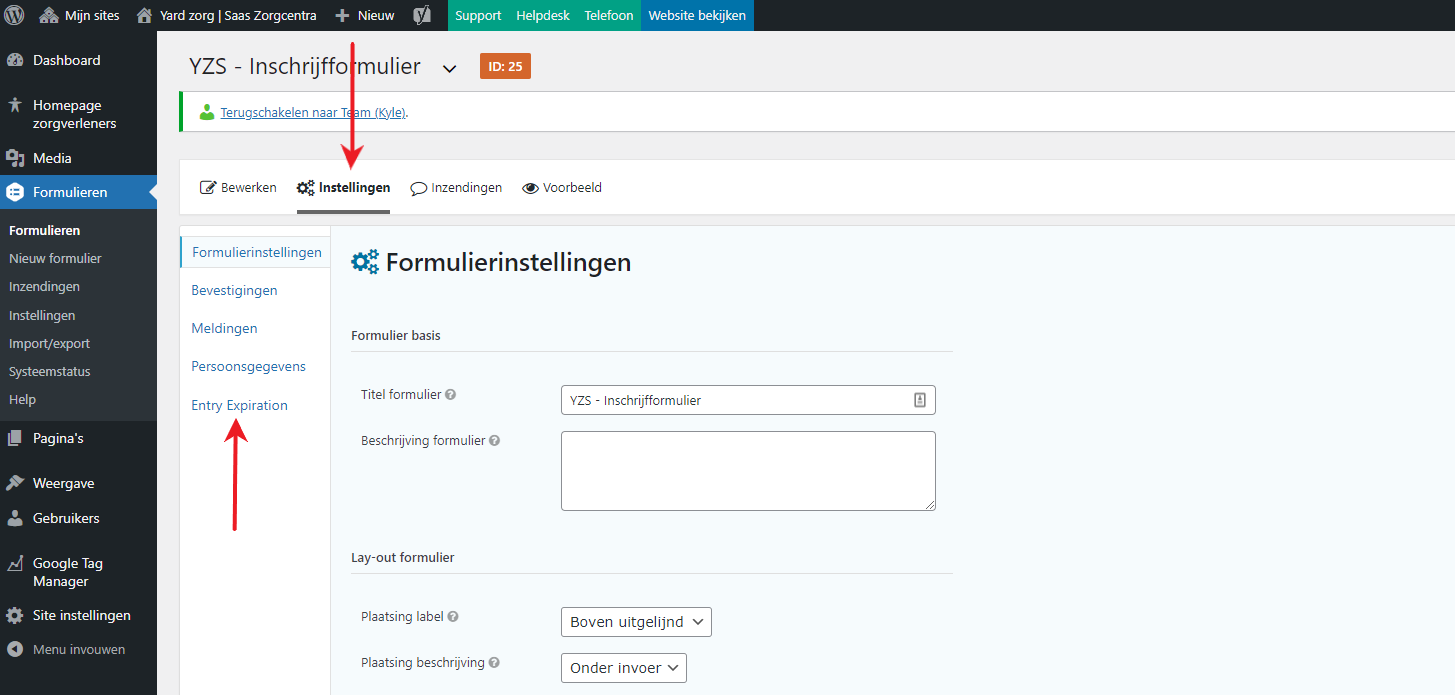Click the Menu invouwen collapse arrow icon
Screen dimensions: 1455x695
[x=15, y=649]
